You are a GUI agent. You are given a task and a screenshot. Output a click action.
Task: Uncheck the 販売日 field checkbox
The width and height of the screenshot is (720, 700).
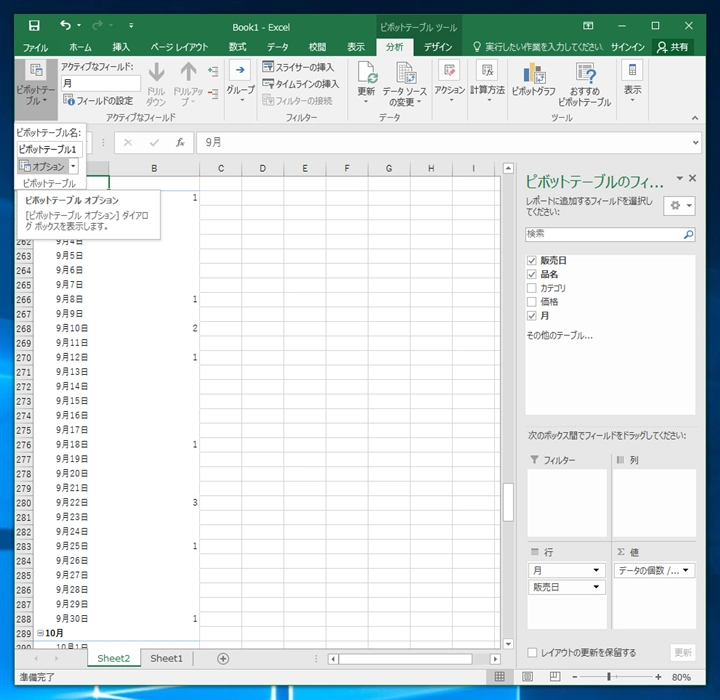532,260
